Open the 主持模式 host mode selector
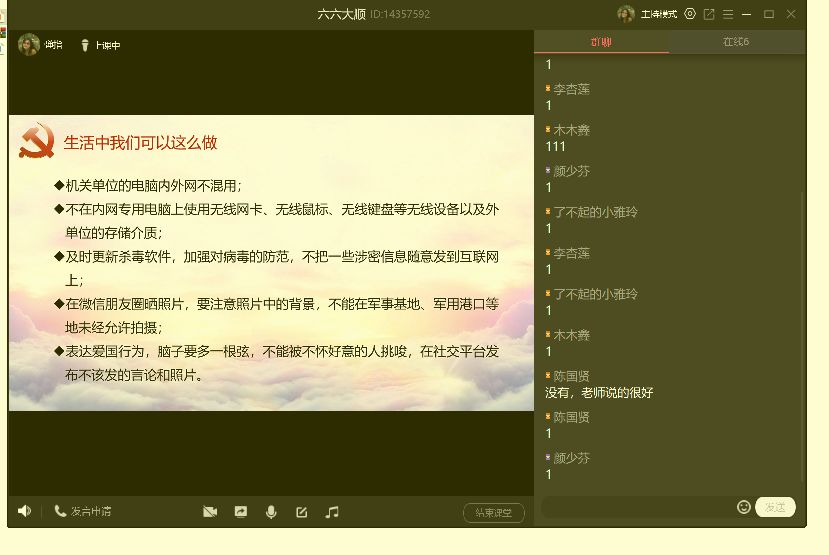 click(658, 14)
